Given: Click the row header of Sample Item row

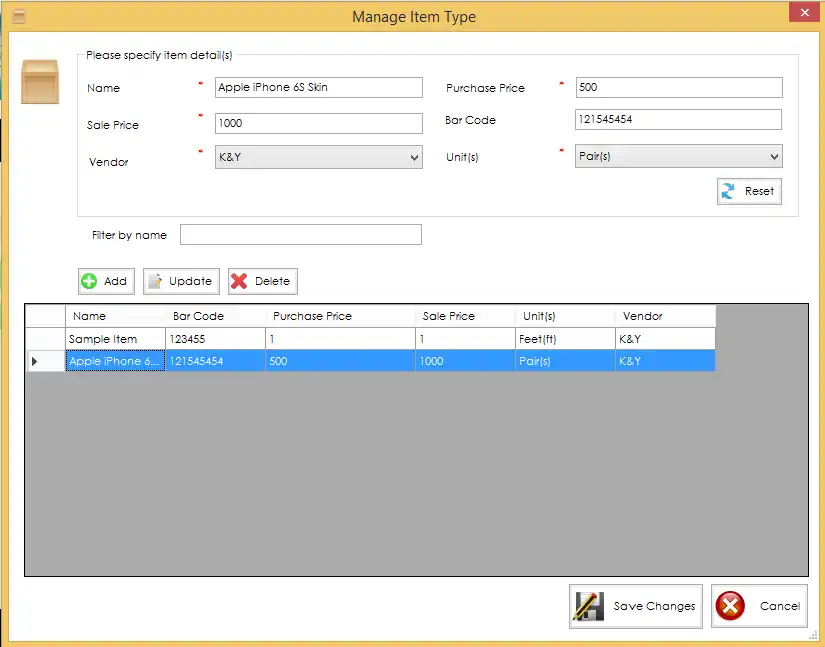Looking at the screenshot, I should [45, 339].
